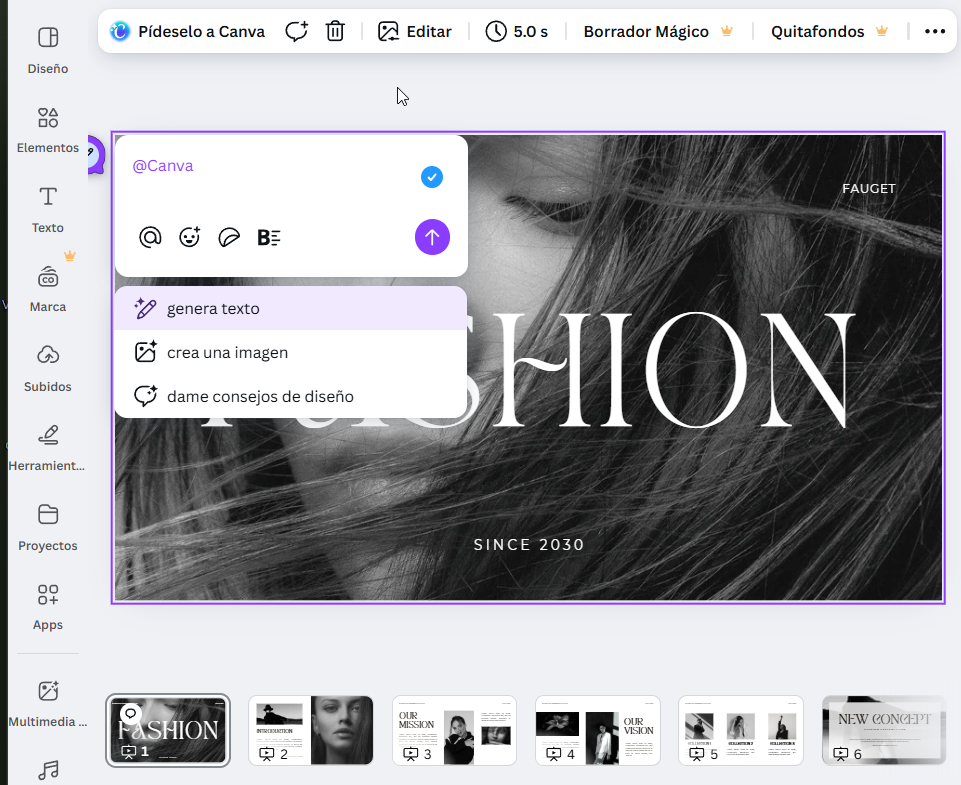Open the Subidos panel

point(47,368)
